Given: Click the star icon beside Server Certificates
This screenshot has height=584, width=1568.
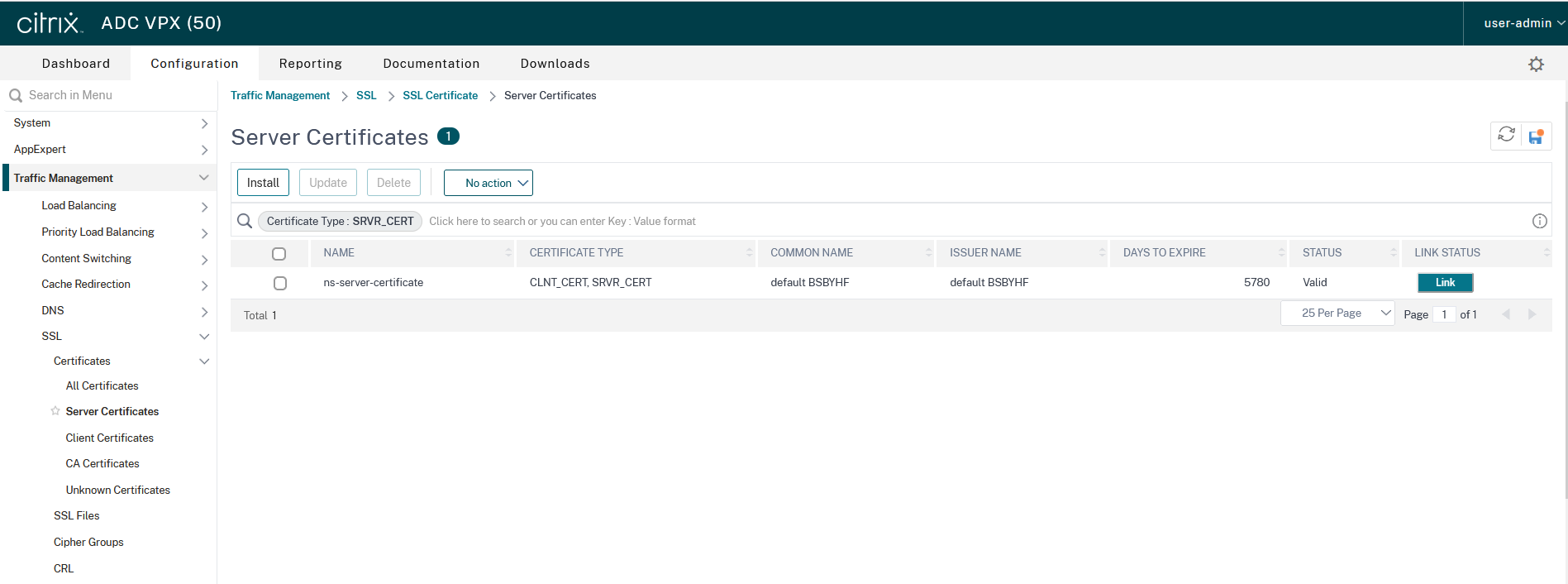Looking at the screenshot, I should (55, 411).
